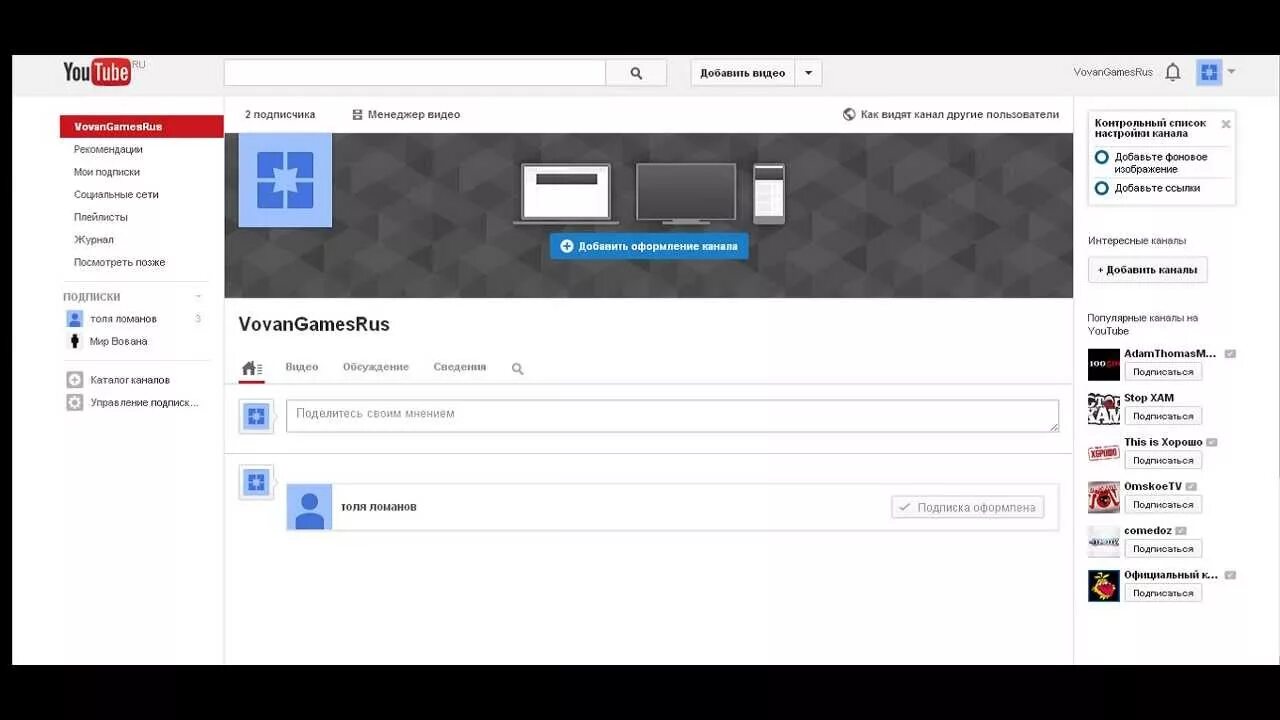Click the laptop preview icon on banner
Image resolution: width=1280 pixels, height=720 pixels.
[x=566, y=193]
